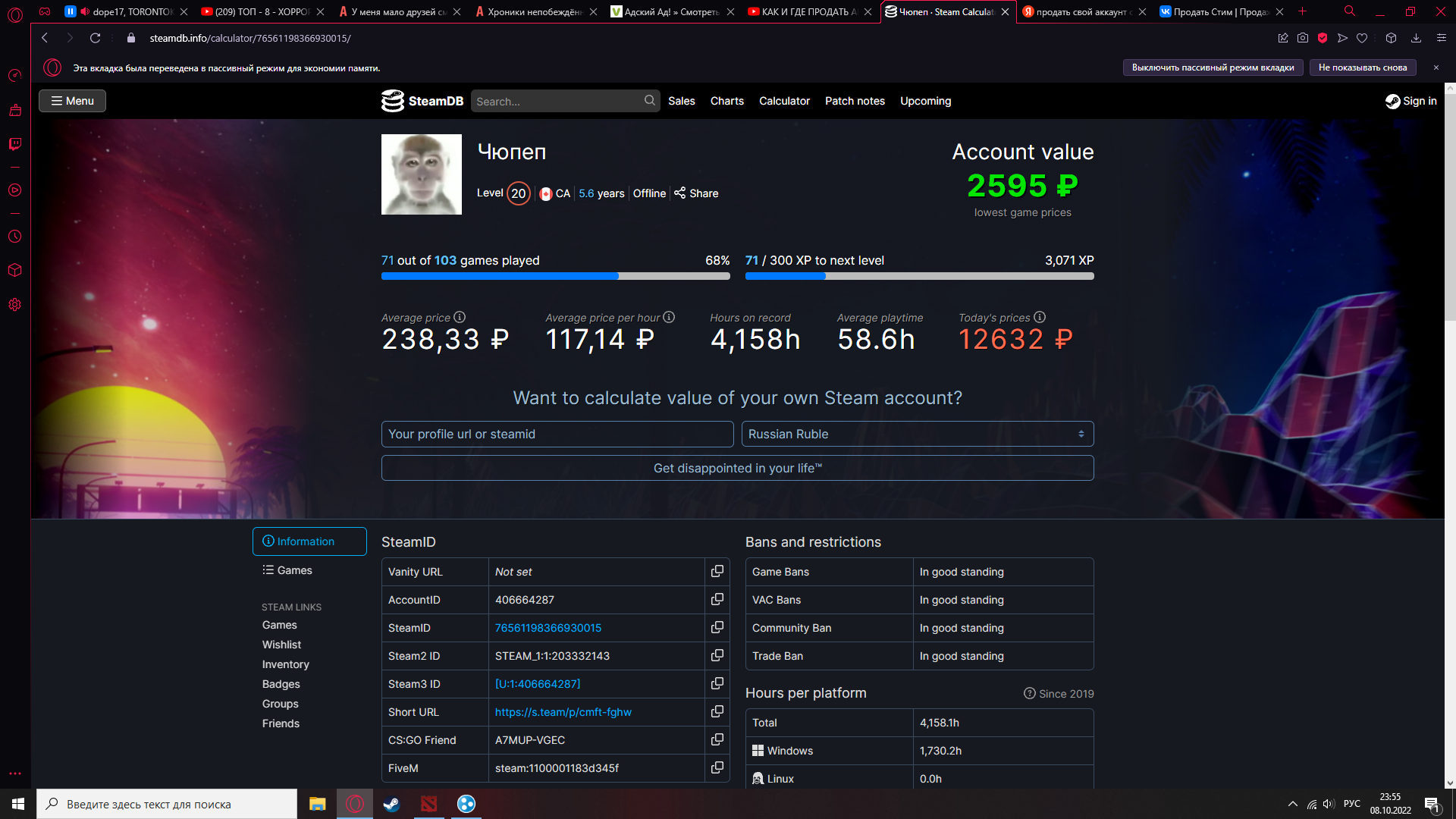1456x819 pixels.
Task: Click Выключить пассивный режим вкладки button
Action: 1213,67
